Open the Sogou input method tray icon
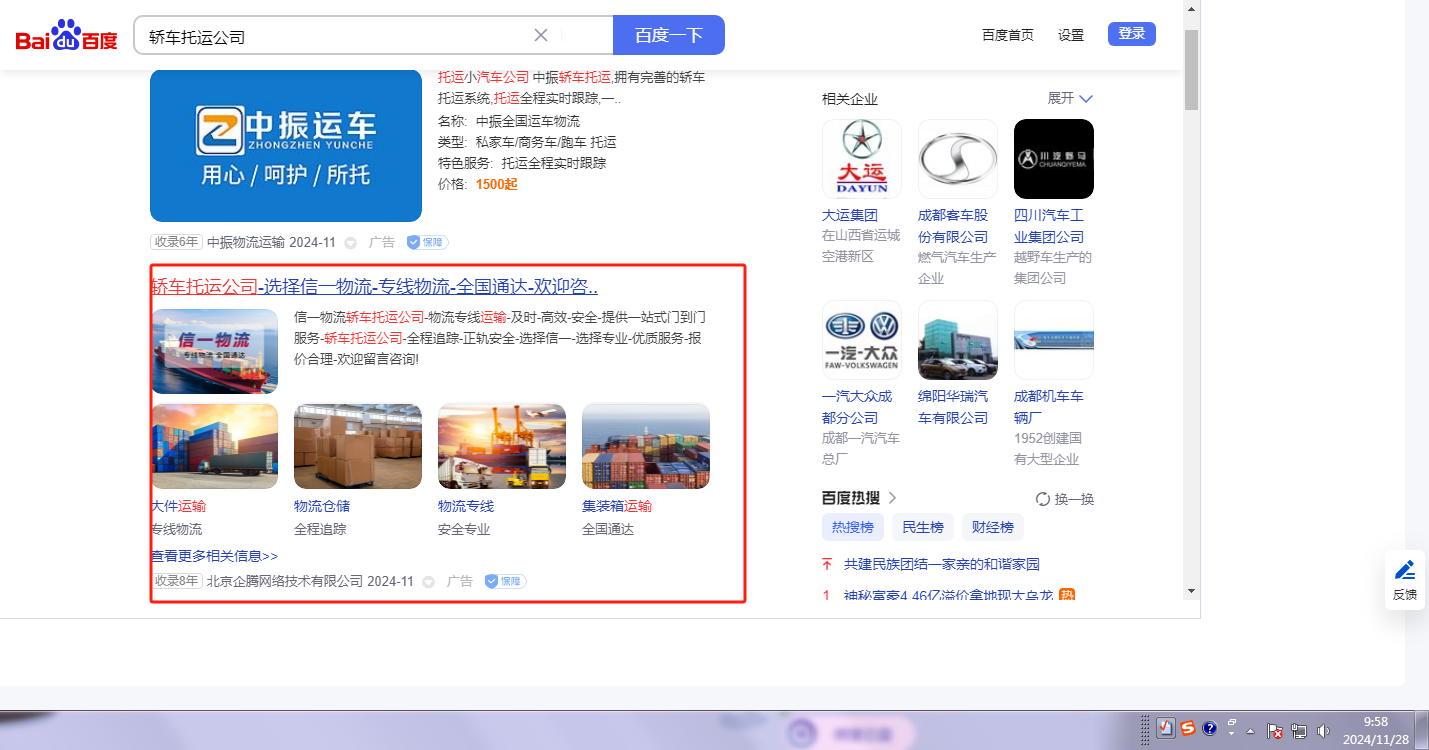 1187,729
